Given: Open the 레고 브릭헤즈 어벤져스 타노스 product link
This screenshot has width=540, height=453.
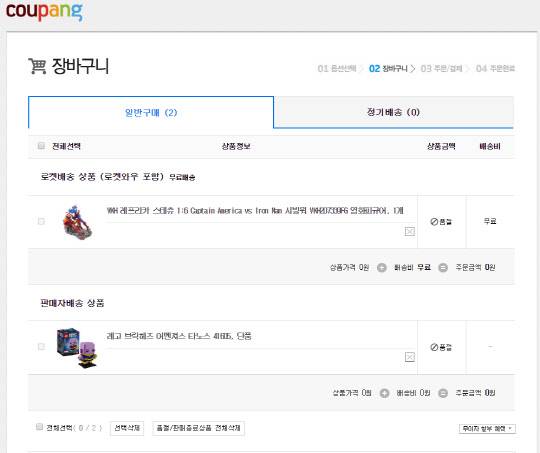Looking at the screenshot, I should point(179,336).
